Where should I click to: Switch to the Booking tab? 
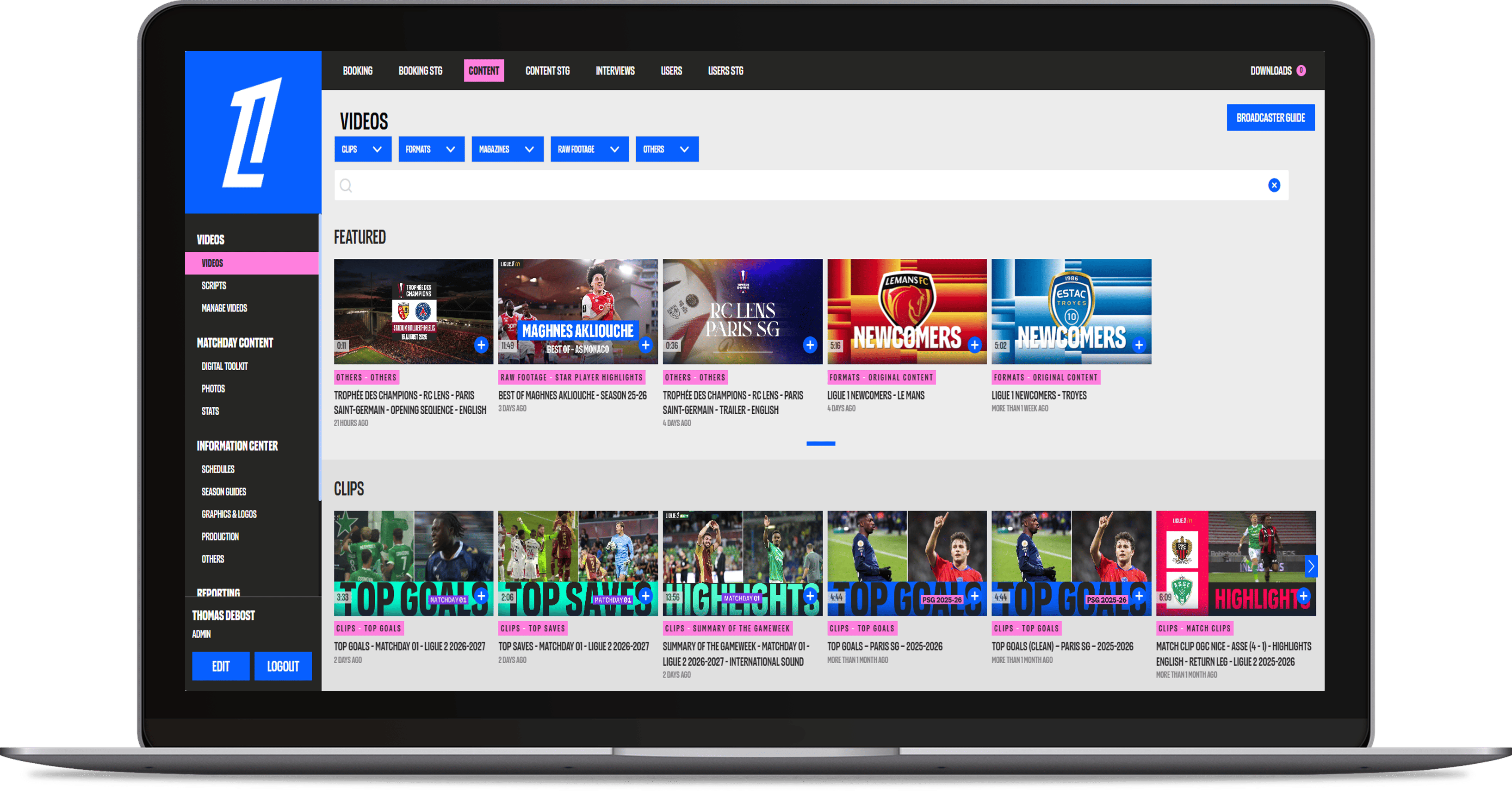click(358, 70)
